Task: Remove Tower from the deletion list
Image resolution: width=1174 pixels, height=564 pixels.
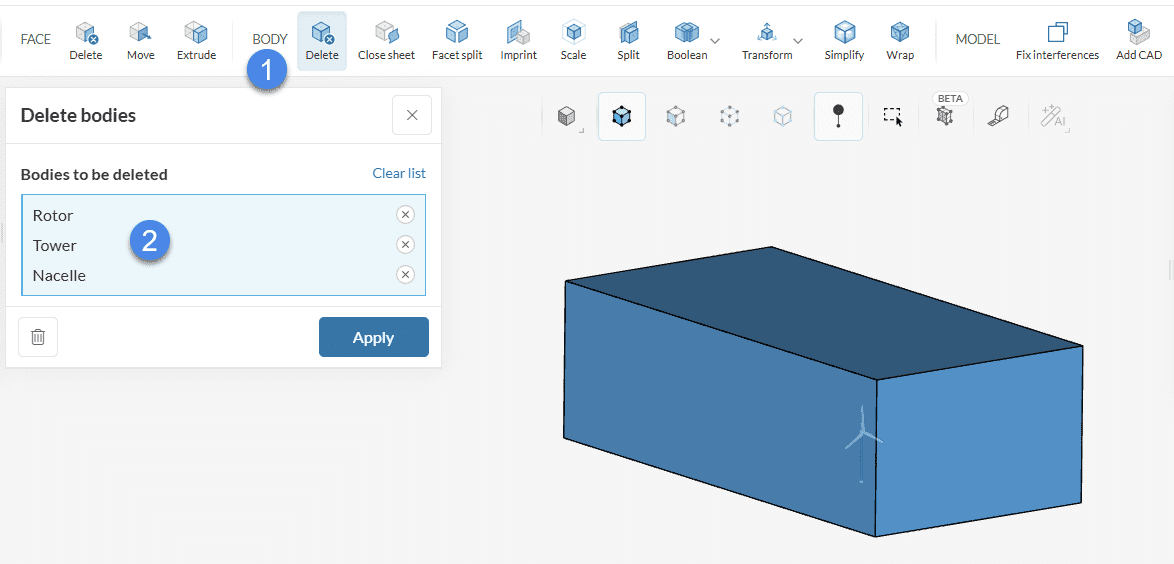Action: (405, 245)
